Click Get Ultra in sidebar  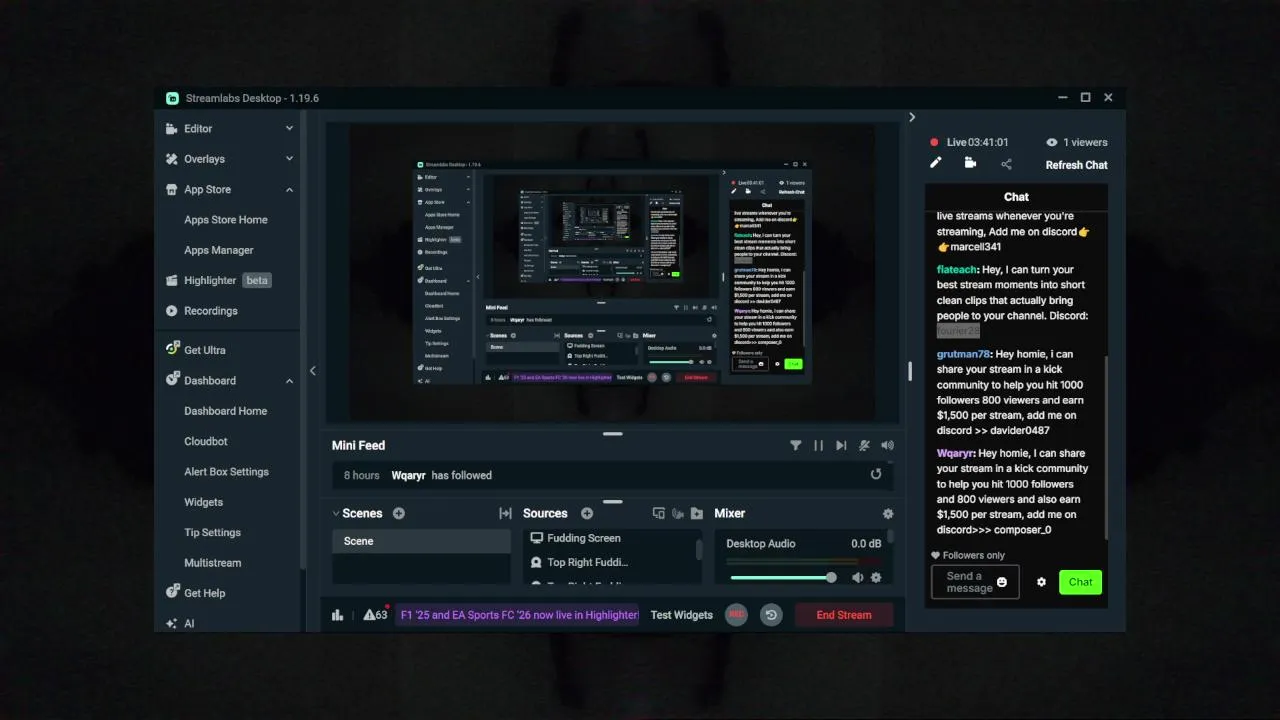click(x=205, y=350)
